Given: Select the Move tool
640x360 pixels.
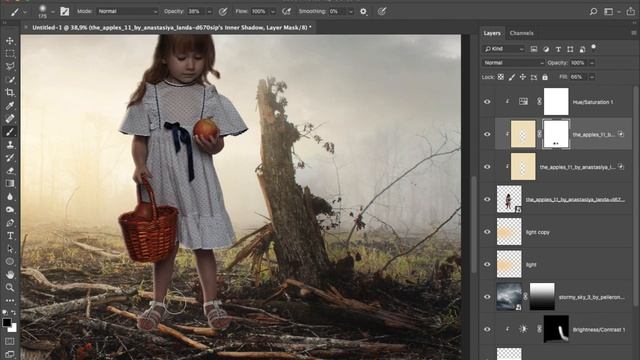Looking at the screenshot, I should click(x=10, y=41).
